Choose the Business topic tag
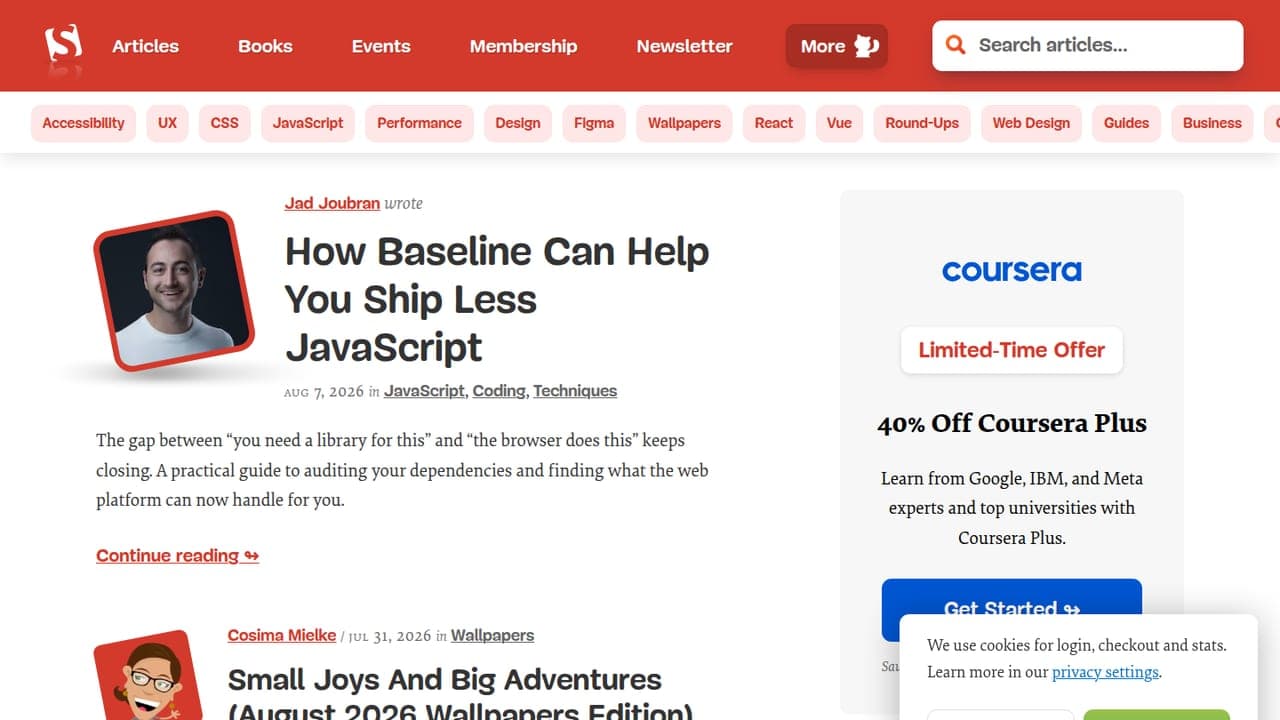The height and width of the screenshot is (720, 1280). [1212, 123]
